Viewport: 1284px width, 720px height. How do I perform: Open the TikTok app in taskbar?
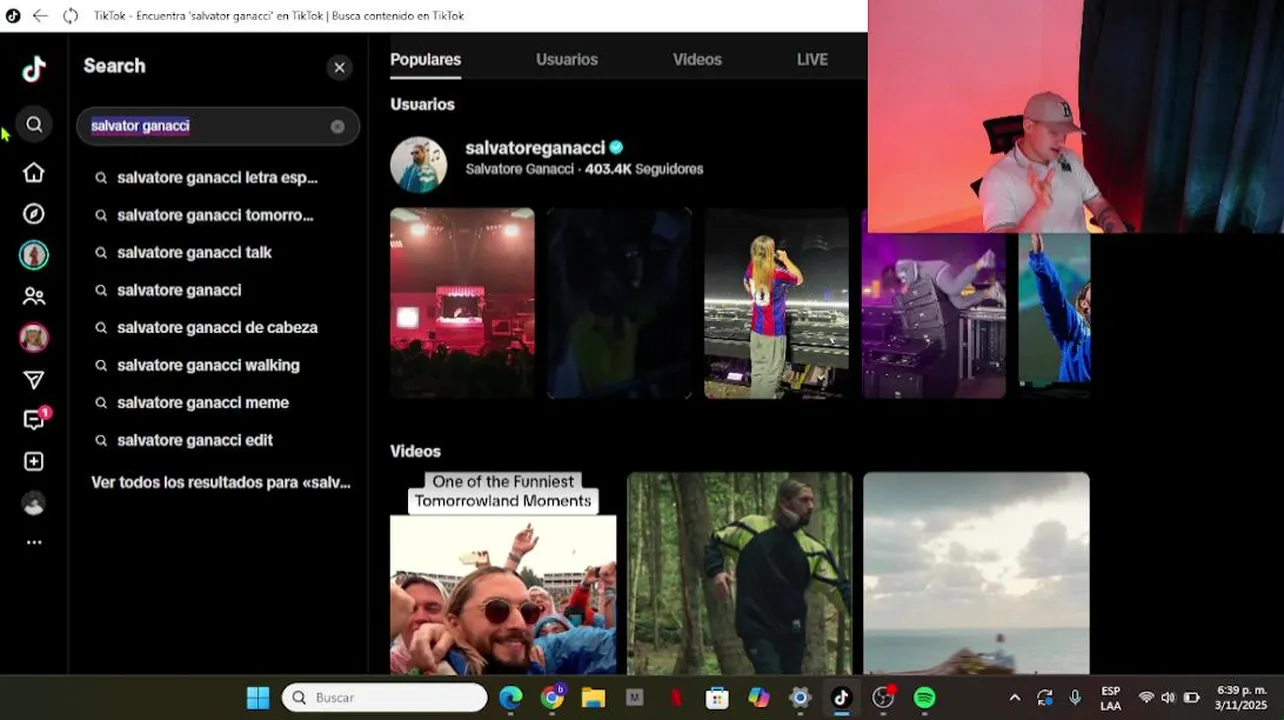point(841,698)
